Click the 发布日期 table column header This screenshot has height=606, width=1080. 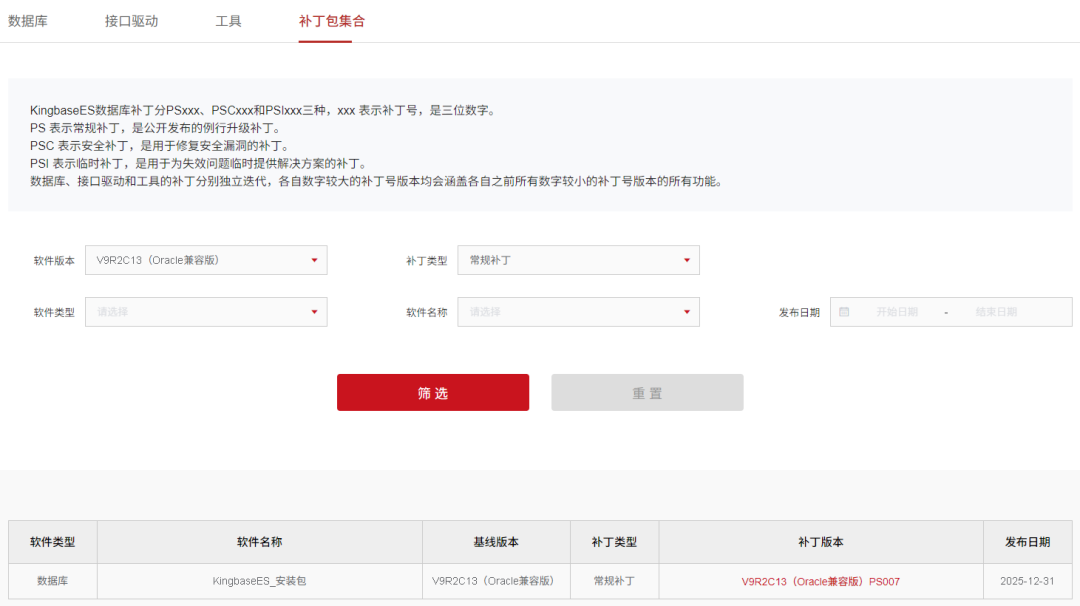(1028, 542)
